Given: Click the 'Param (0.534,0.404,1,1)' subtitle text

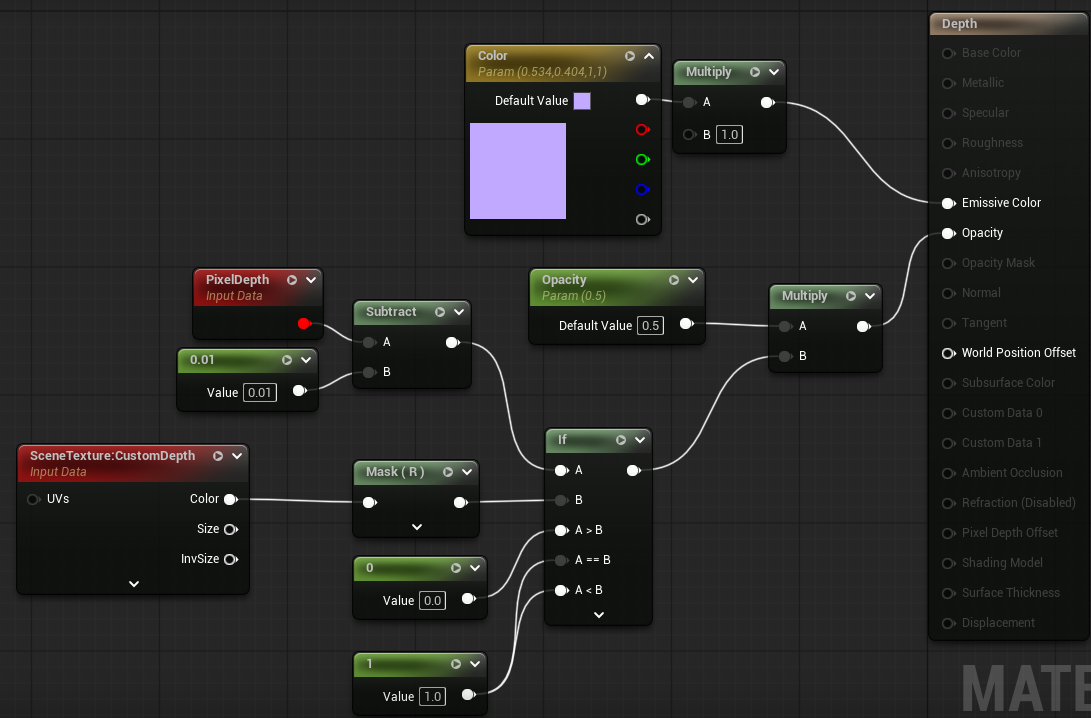Looking at the screenshot, I should [542, 72].
